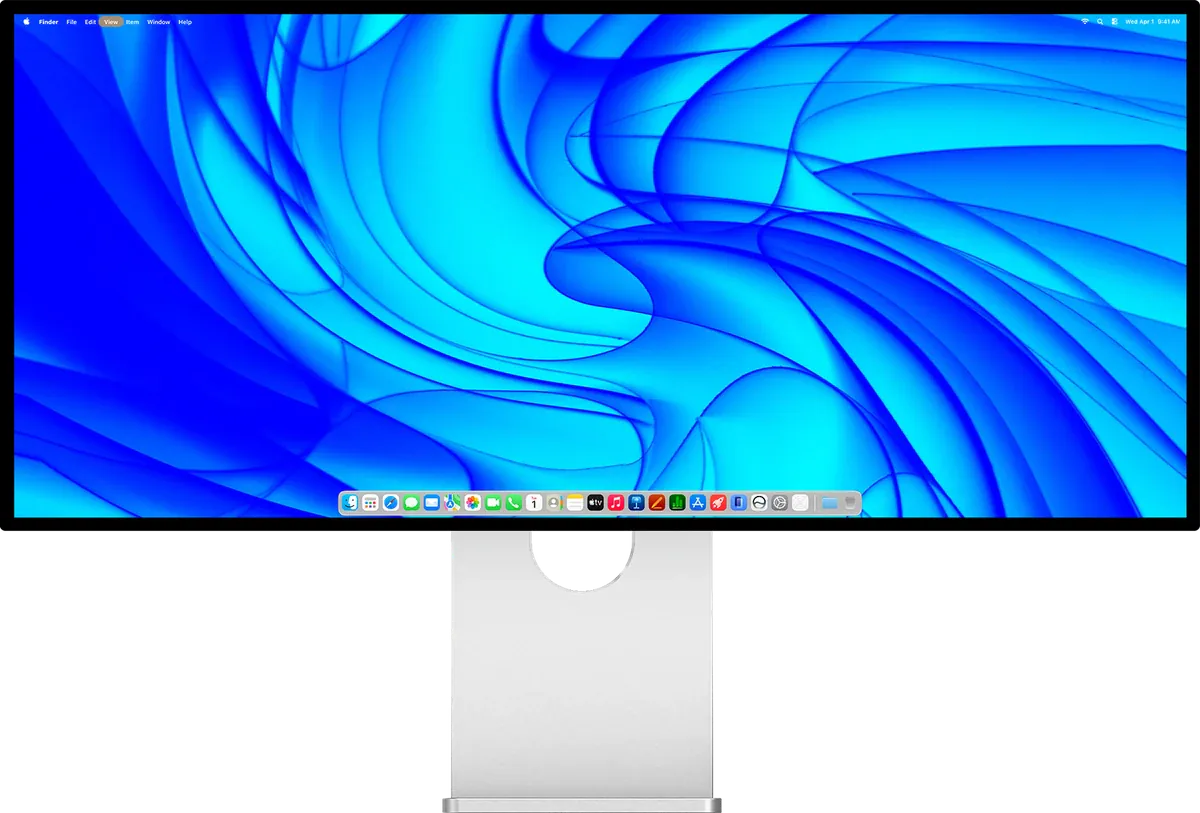Viewport: 1200px width, 813px height.
Task: Open the Window menu
Action: click(x=158, y=21)
